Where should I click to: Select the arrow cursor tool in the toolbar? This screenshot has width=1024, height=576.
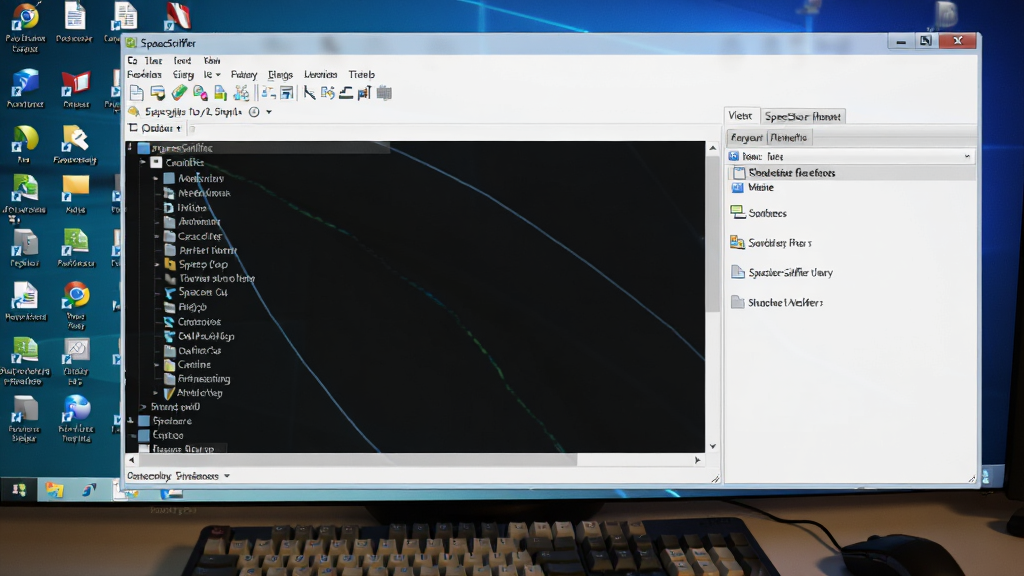(x=310, y=93)
